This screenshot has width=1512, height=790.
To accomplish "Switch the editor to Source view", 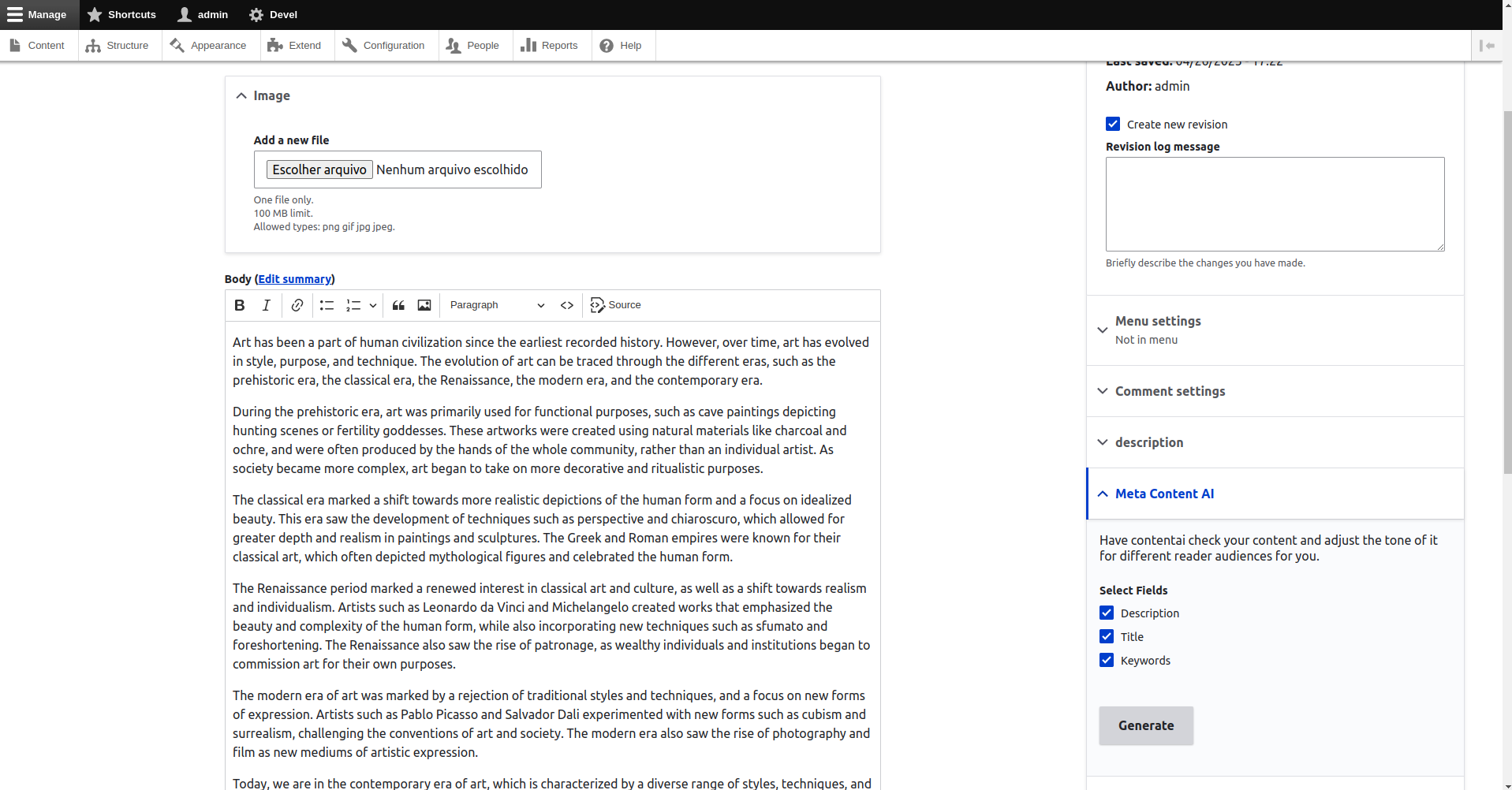I will 615,305.
